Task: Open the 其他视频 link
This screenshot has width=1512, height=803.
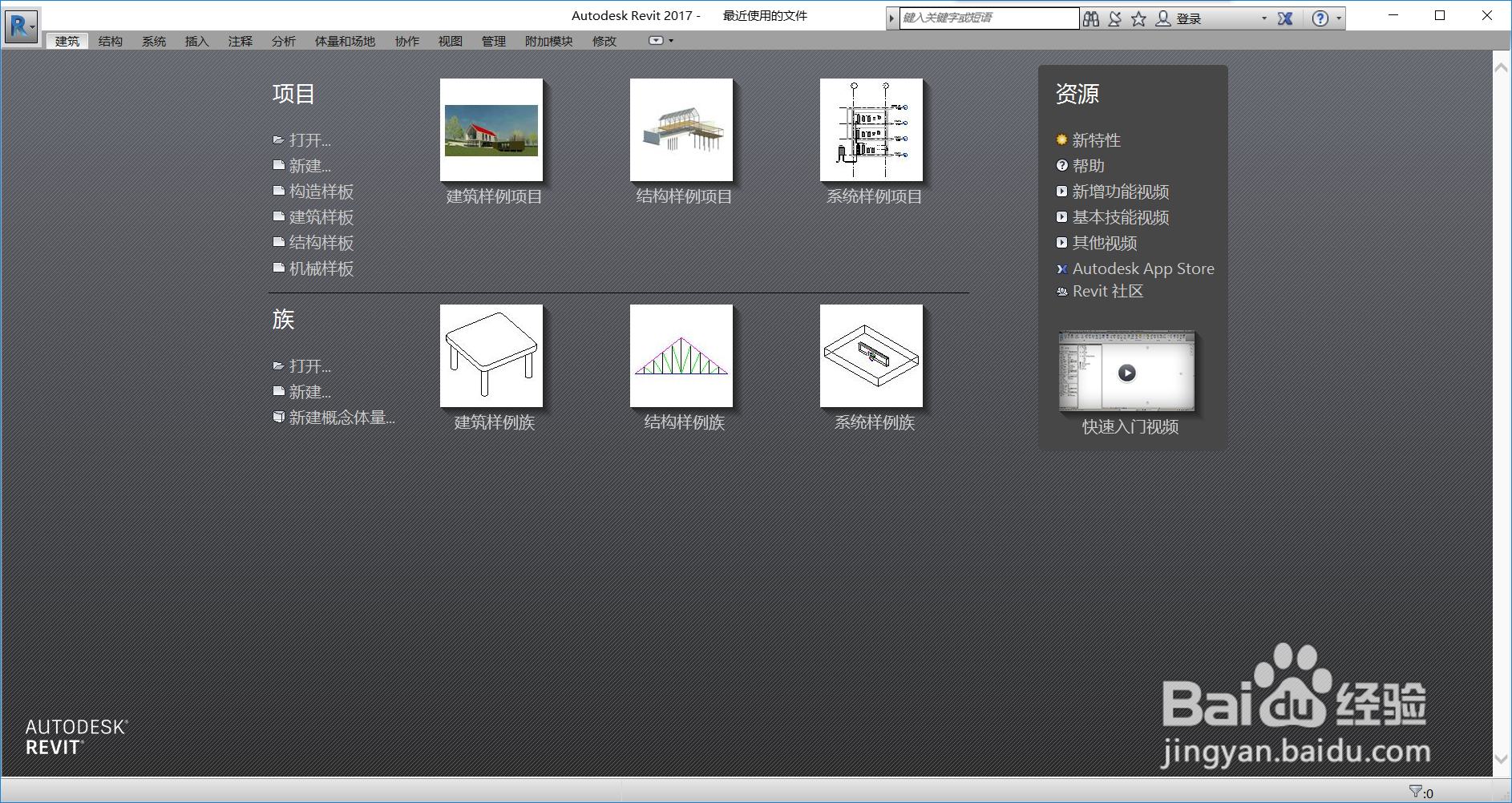Action: [1105, 243]
